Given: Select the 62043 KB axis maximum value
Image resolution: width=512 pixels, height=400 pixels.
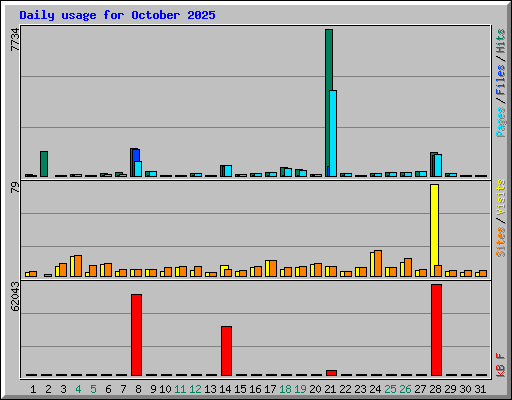Looking at the screenshot, I should (15, 297).
